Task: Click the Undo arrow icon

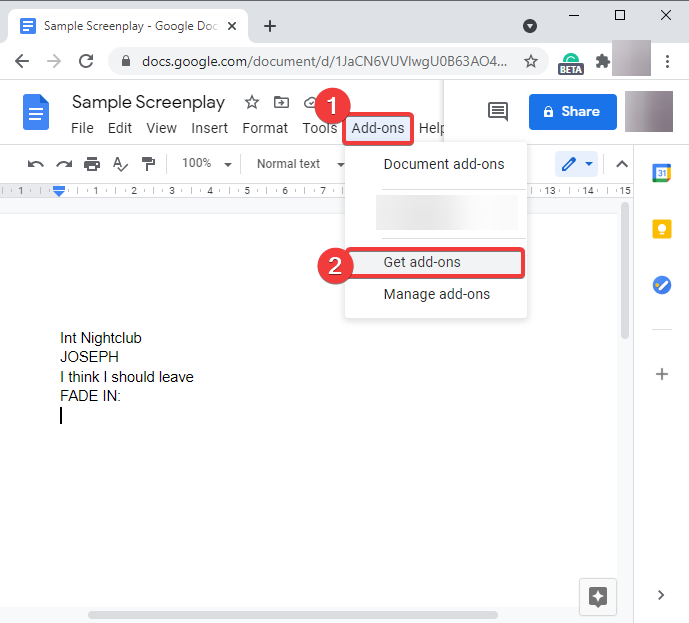Action: click(x=35, y=164)
